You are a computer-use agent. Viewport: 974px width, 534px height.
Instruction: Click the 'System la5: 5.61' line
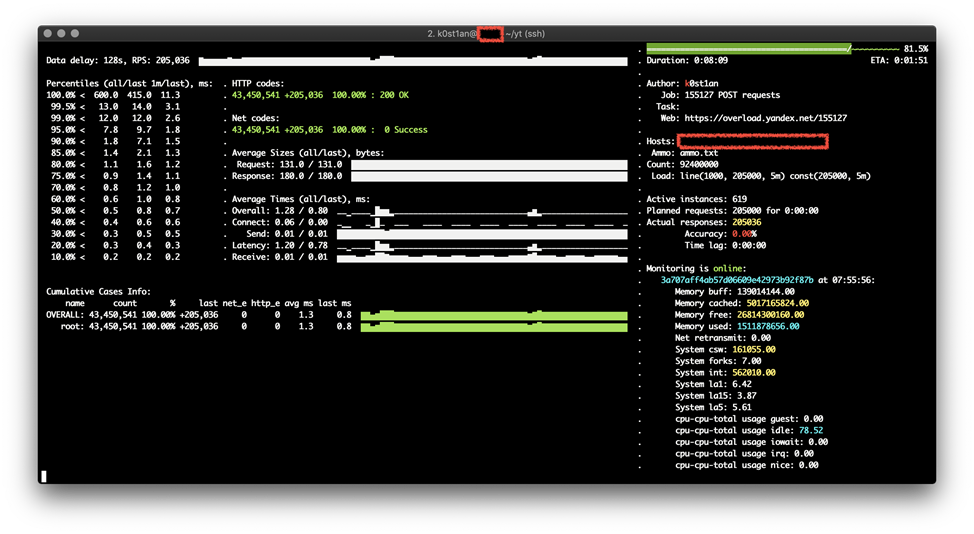713,408
